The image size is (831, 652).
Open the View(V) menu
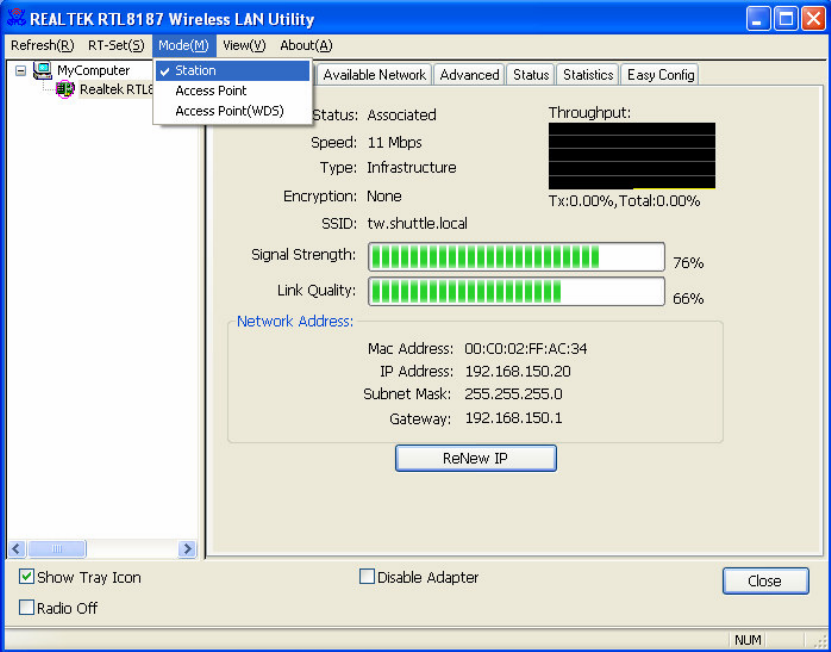pos(244,46)
